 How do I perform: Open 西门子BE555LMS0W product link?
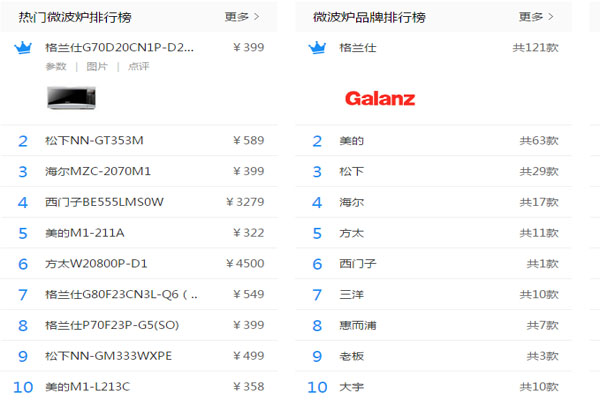[x=104, y=202]
